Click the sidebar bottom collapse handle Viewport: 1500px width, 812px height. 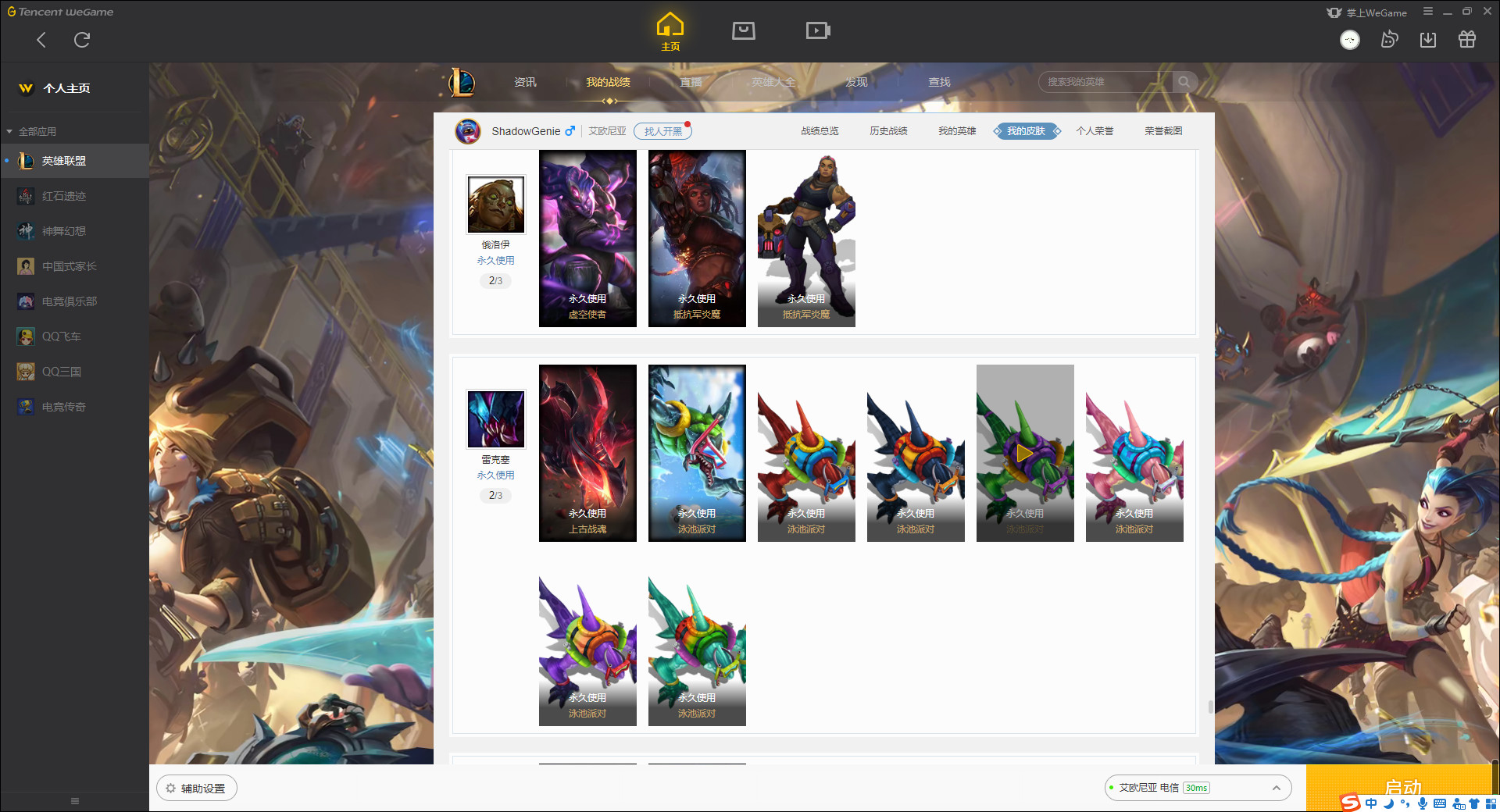(75, 801)
